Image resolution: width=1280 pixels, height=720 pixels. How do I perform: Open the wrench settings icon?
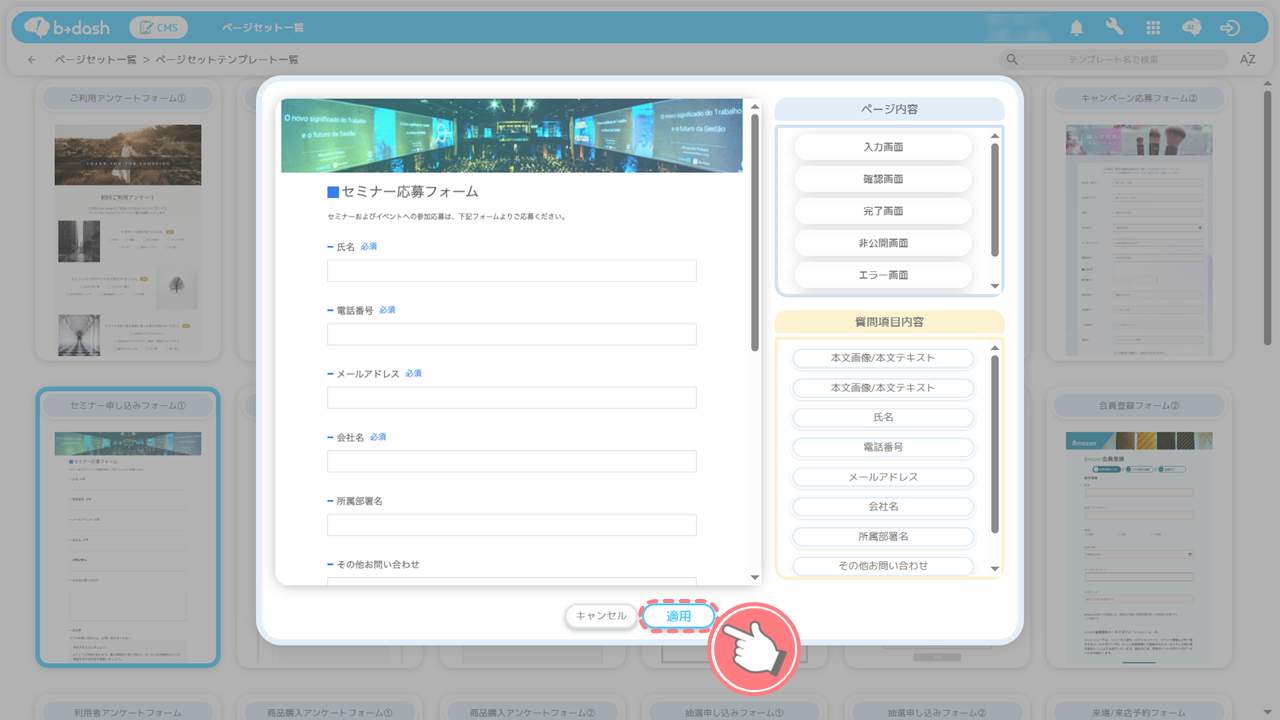click(x=1115, y=28)
